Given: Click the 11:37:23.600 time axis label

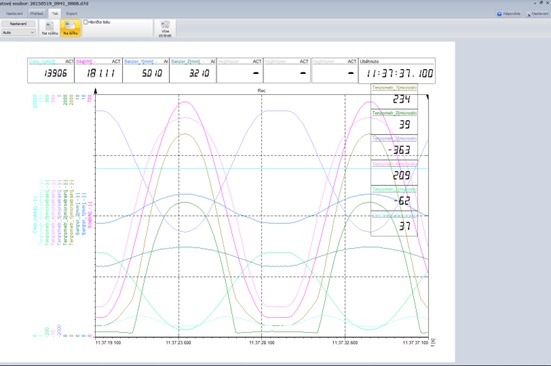Looking at the screenshot, I should (x=179, y=342).
